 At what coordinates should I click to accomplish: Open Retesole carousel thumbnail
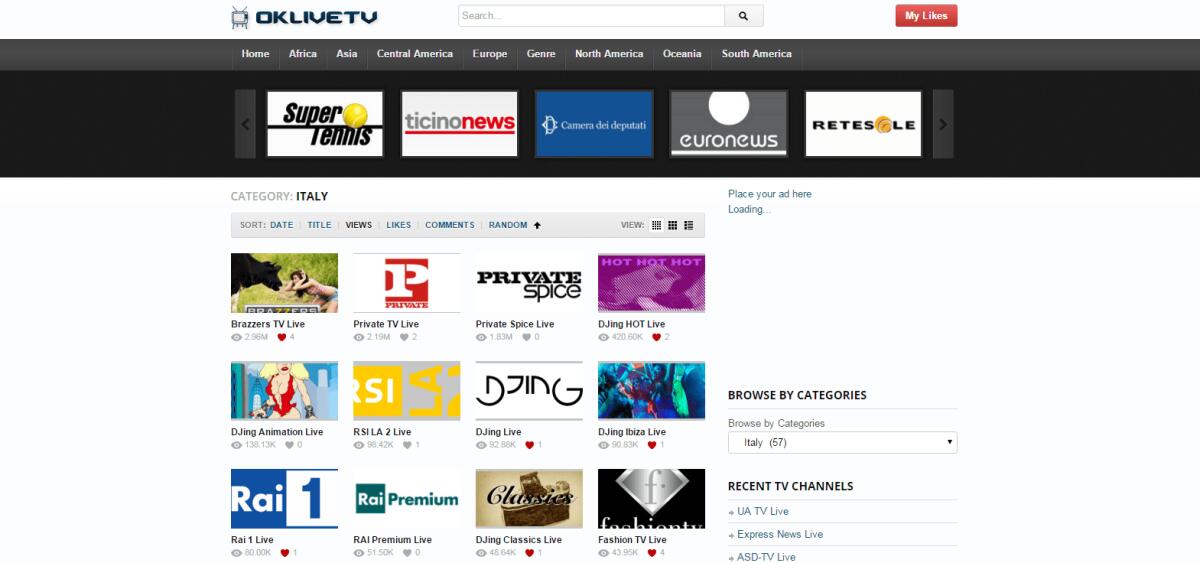863,124
